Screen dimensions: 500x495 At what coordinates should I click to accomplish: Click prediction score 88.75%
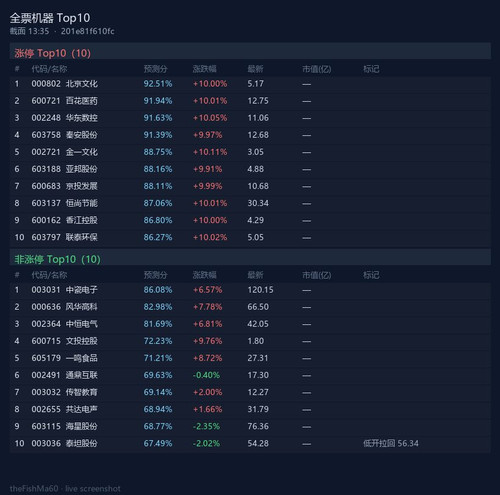coord(158,152)
